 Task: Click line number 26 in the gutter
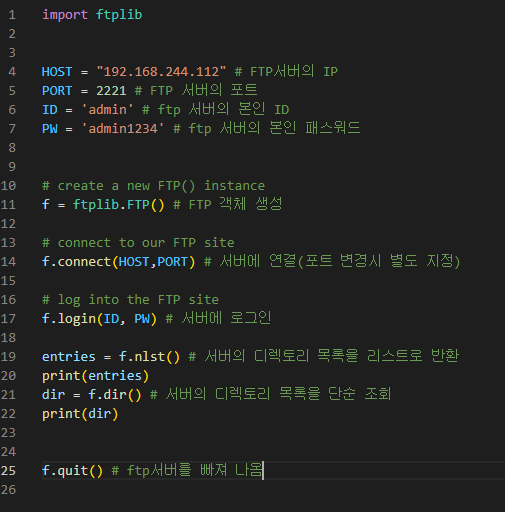(x=8, y=490)
